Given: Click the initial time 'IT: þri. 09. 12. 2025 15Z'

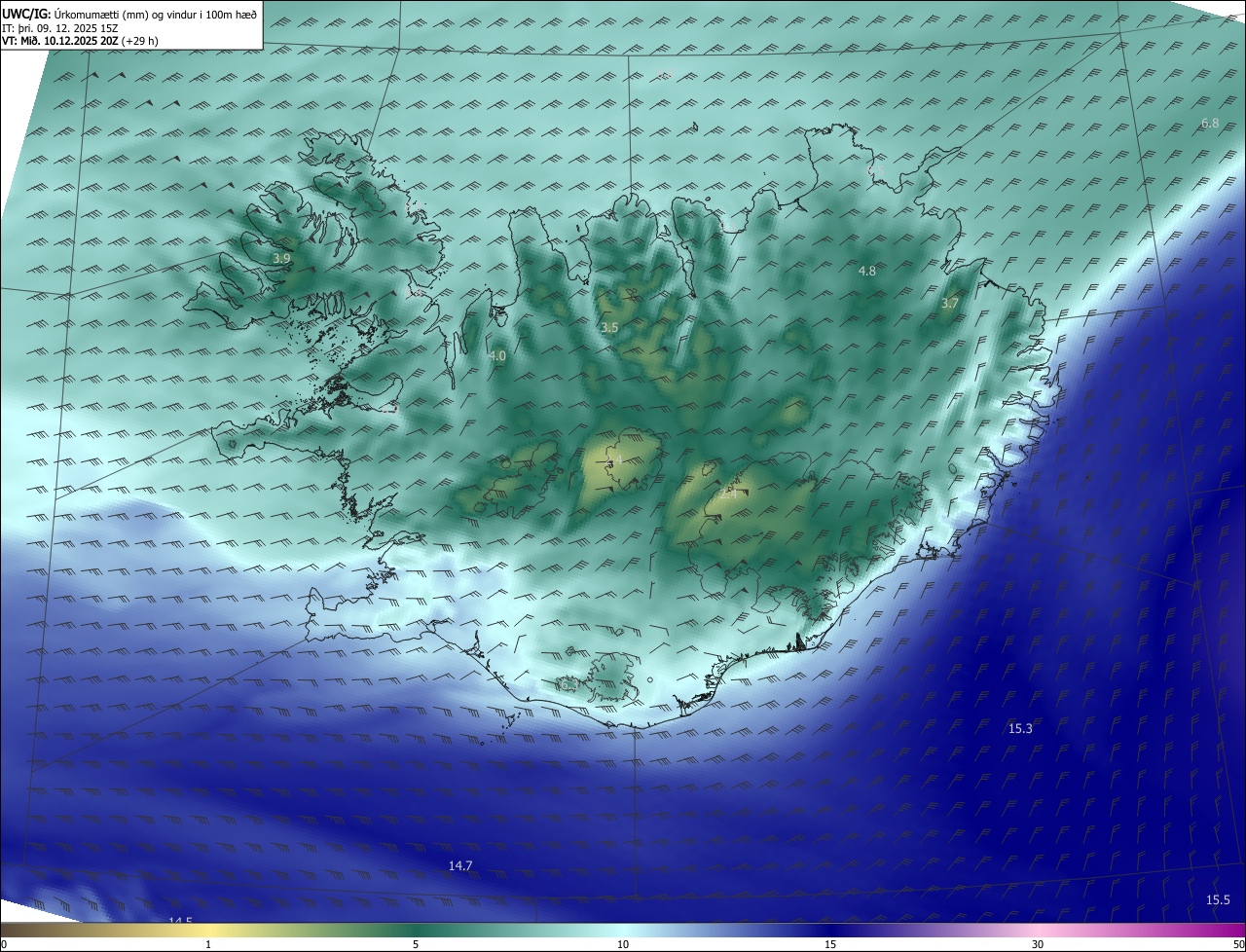Looking at the screenshot, I should [60, 28].
